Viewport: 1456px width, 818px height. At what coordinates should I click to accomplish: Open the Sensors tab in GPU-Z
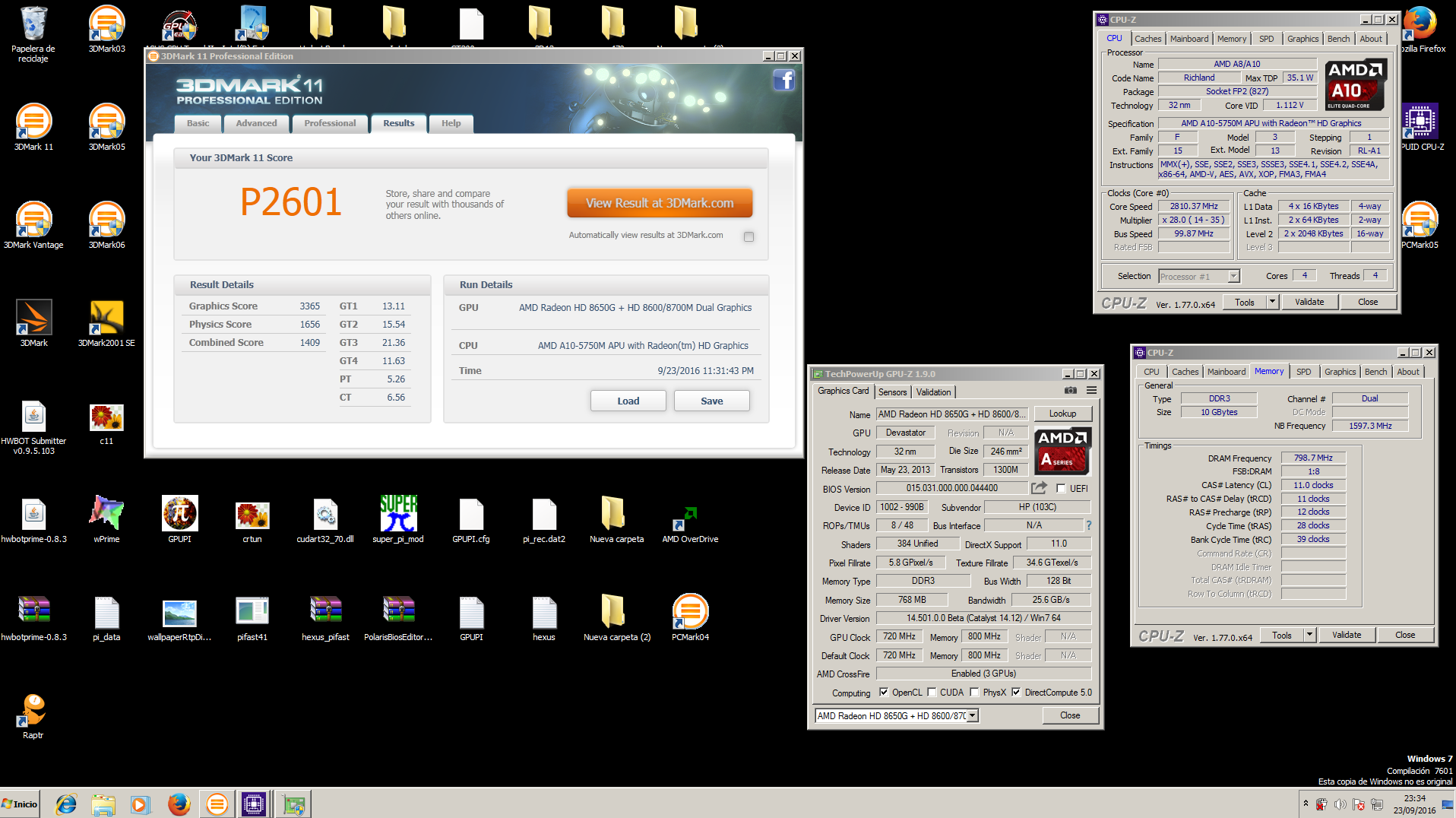pyautogui.click(x=892, y=392)
